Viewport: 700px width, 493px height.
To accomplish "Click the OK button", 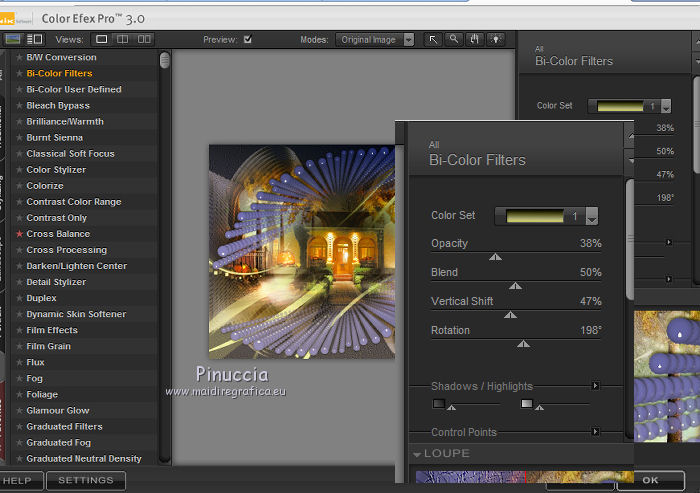I will [x=650, y=481].
